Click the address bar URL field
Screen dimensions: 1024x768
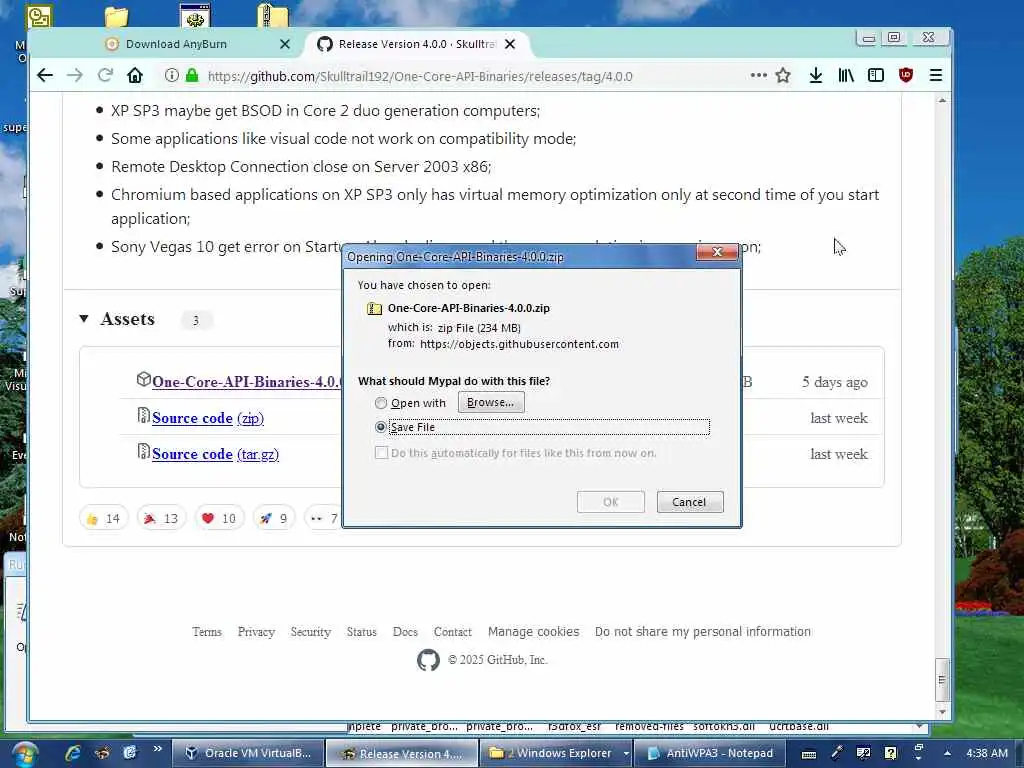tap(420, 76)
